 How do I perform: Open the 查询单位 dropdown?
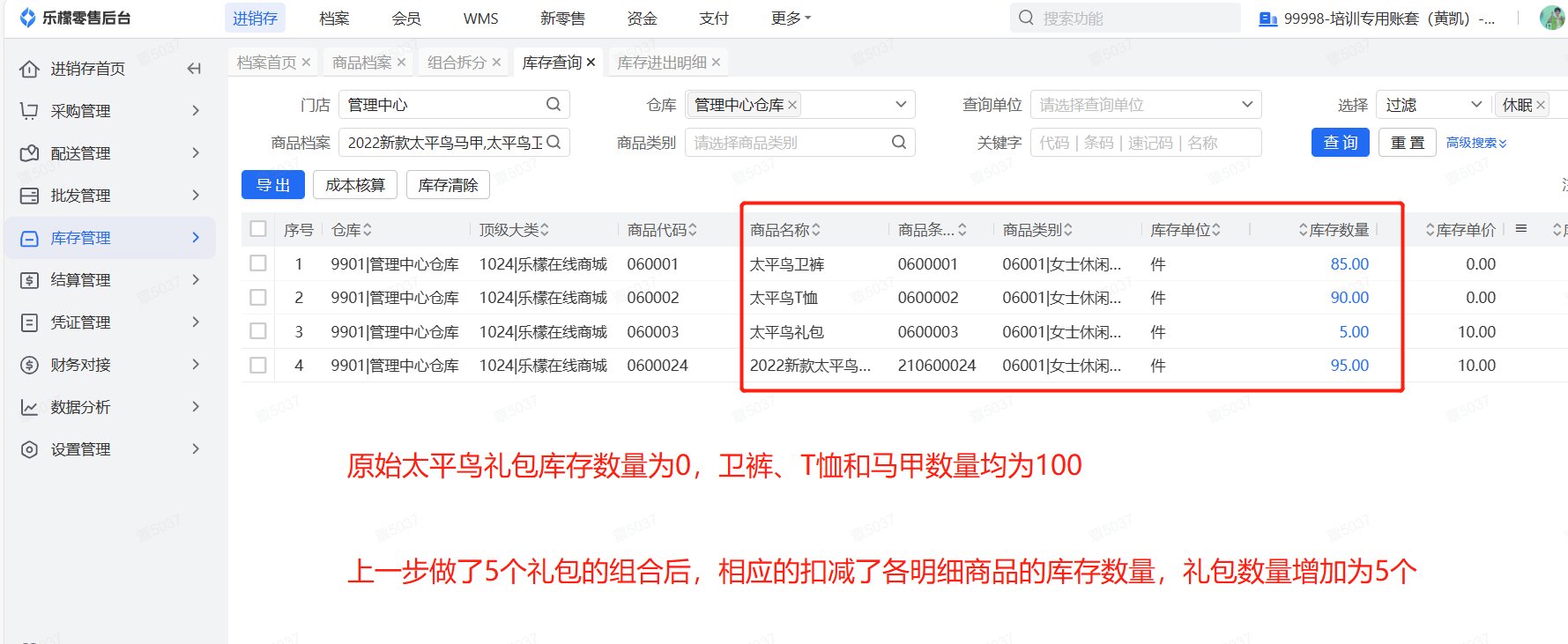[x=1247, y=104]
